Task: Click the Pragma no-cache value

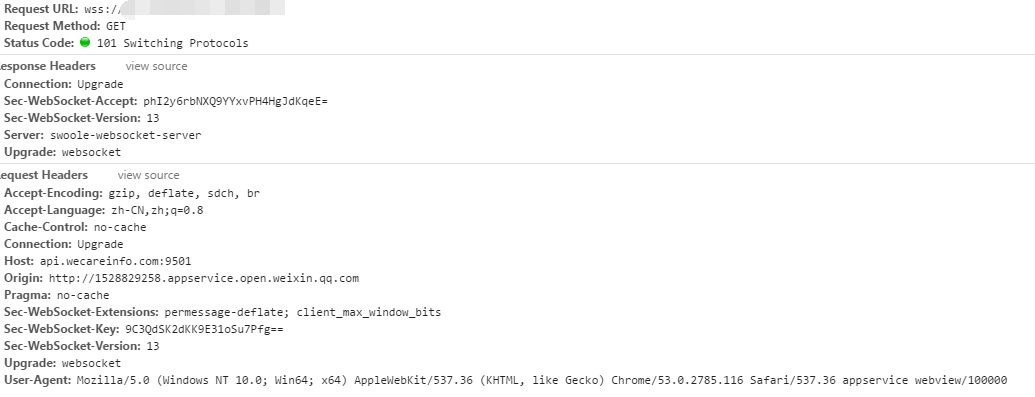Action: pyautogui.click(x=83, y=295)
